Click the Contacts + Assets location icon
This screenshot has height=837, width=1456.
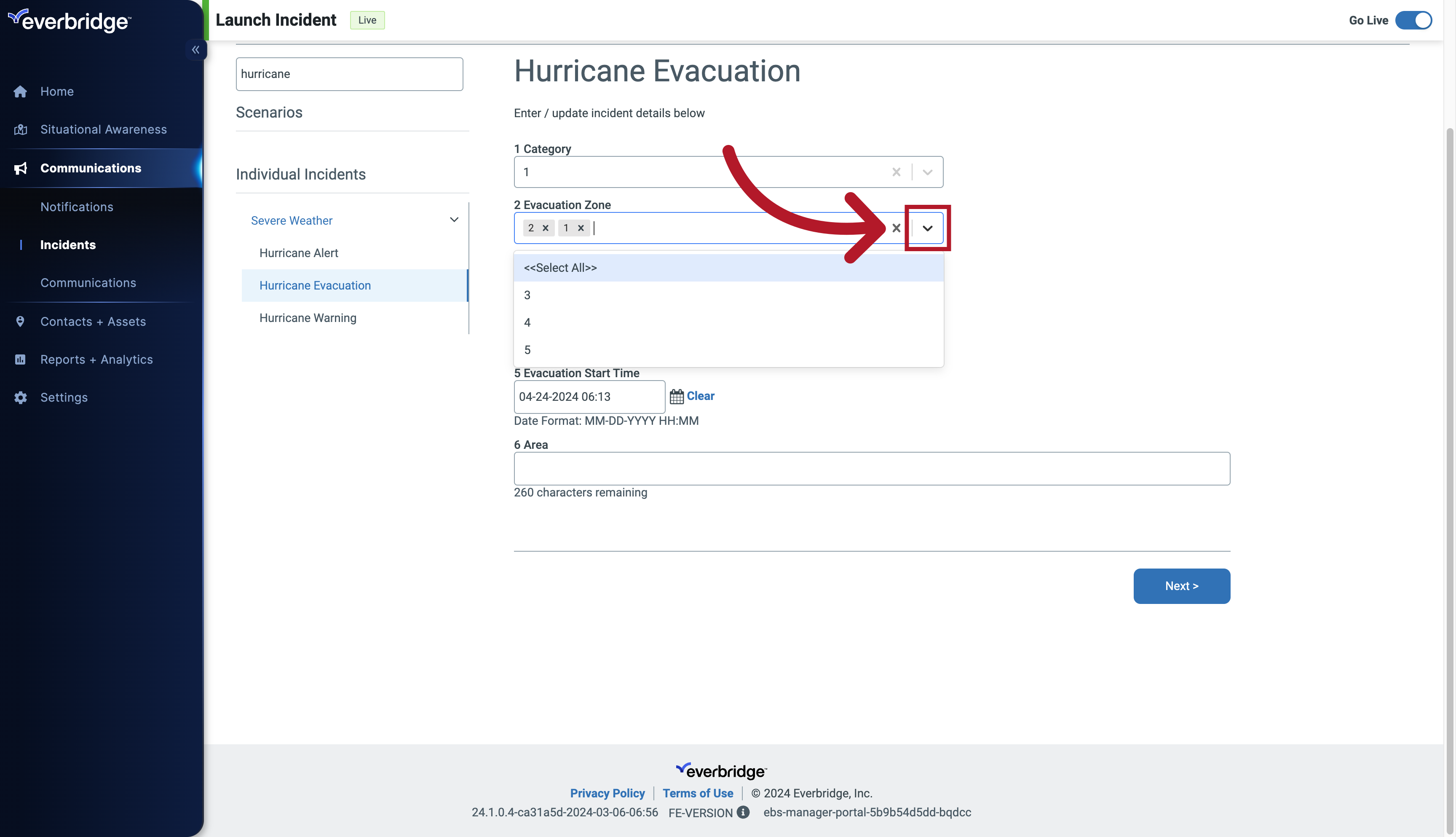point(20,321)
